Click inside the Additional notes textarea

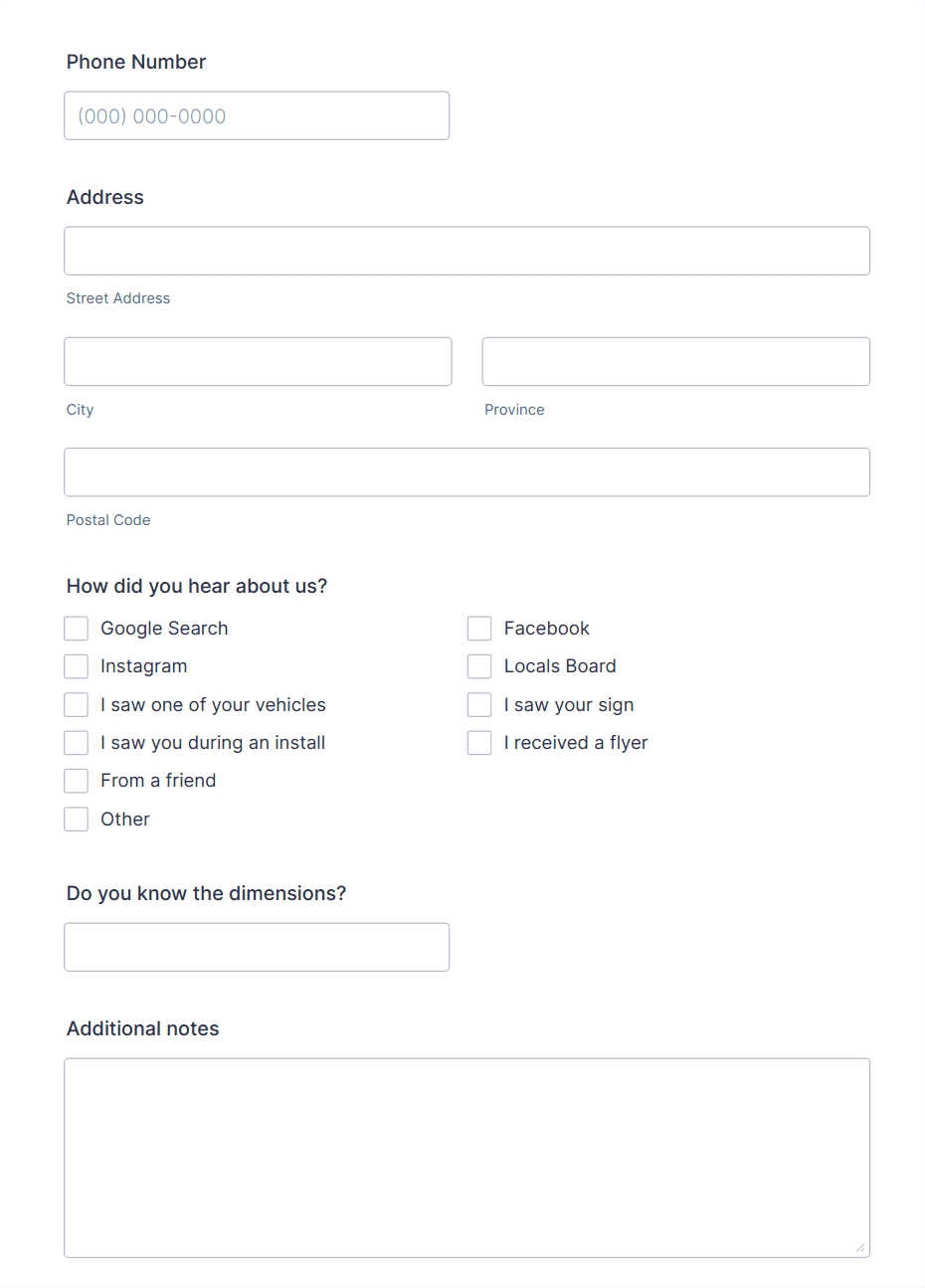tap(466, 1154)
